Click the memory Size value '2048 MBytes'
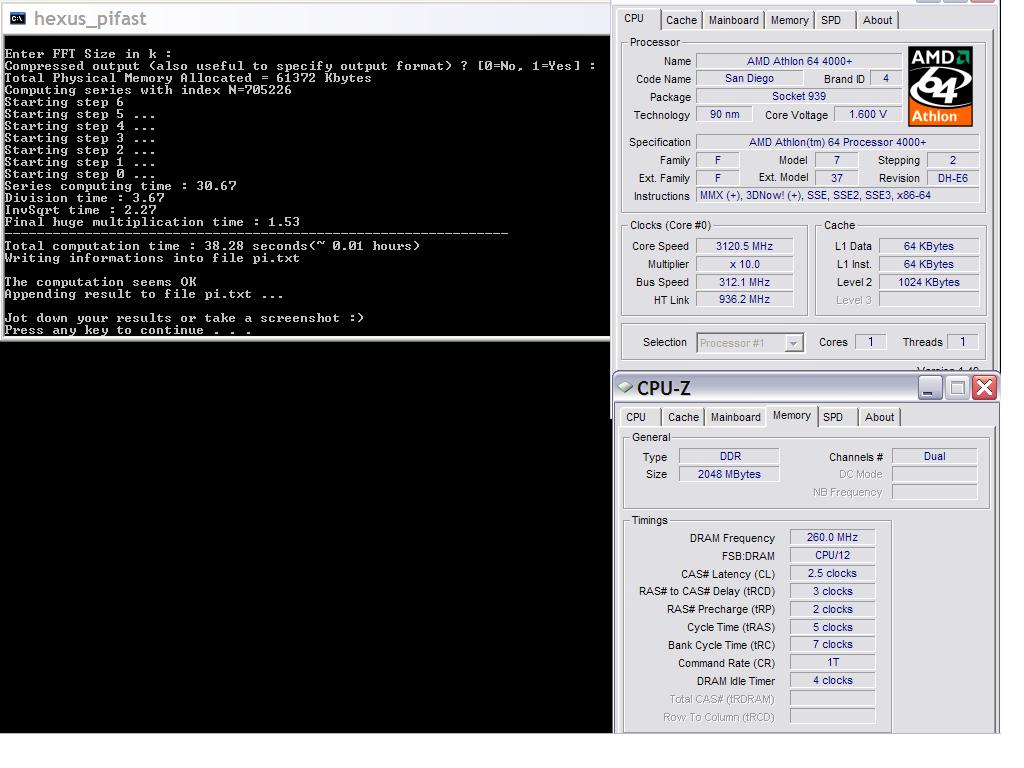Screen dimensions: 1024x768 [x=729, y=474]
